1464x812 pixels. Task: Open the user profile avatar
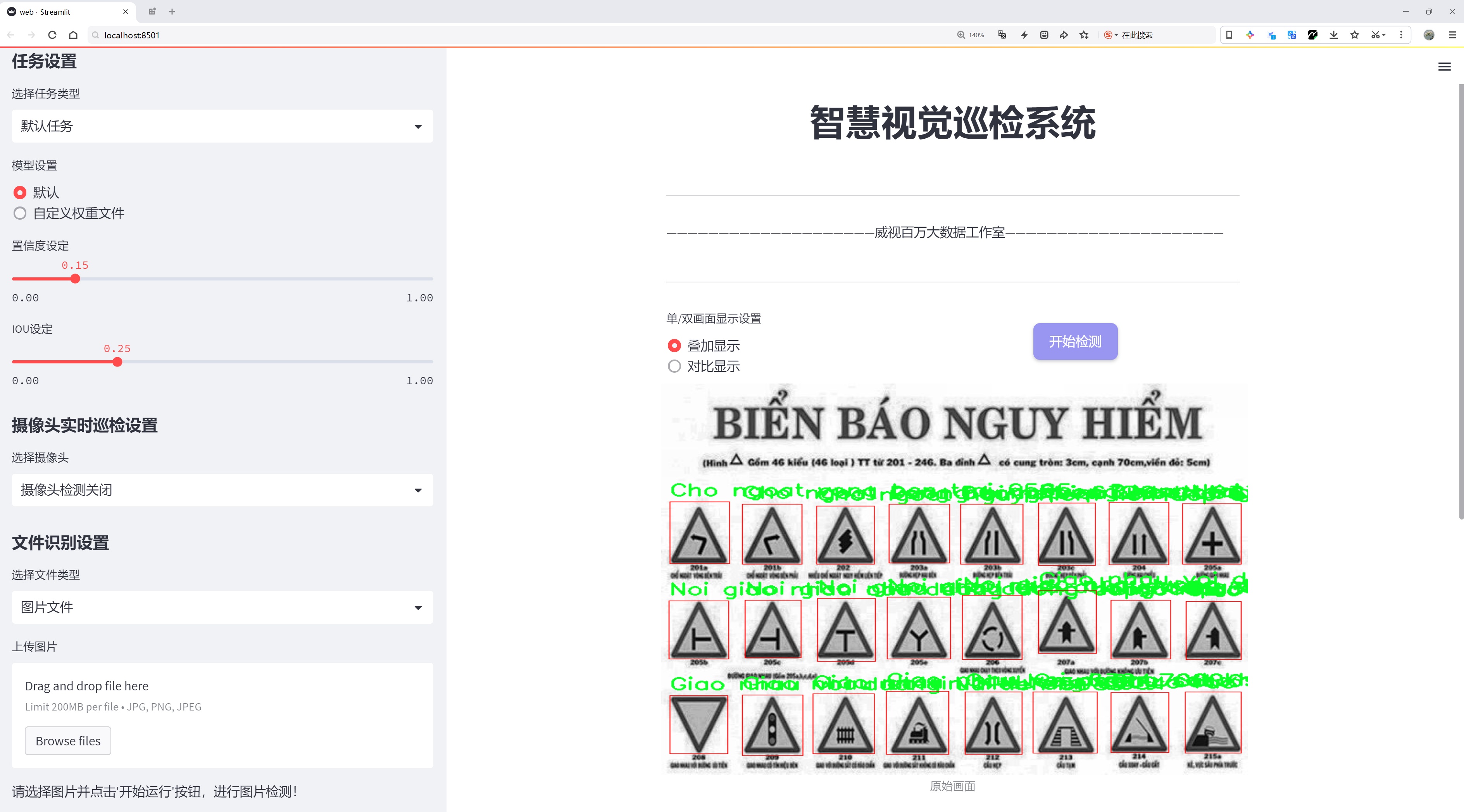(x=1429, y=35)
